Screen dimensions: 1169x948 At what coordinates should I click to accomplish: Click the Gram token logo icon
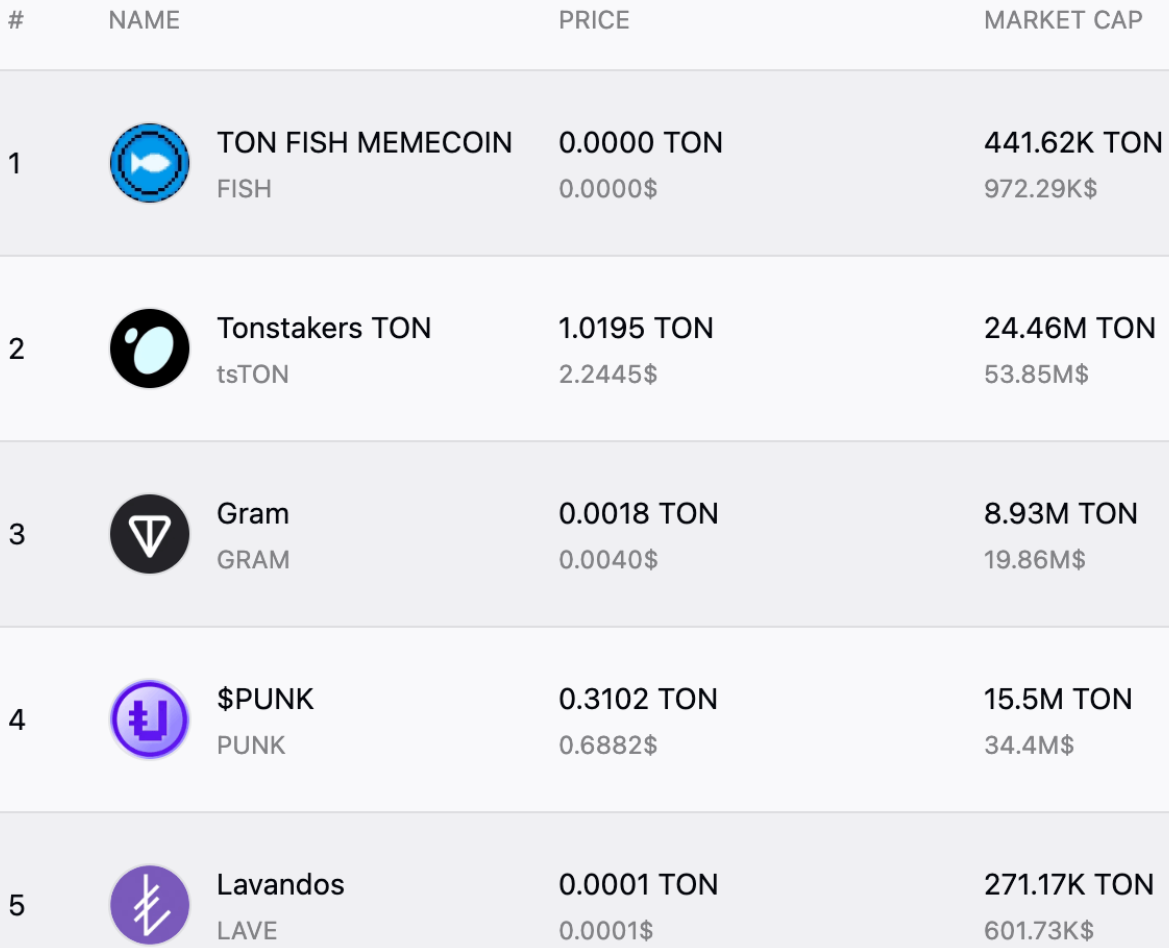149,534
